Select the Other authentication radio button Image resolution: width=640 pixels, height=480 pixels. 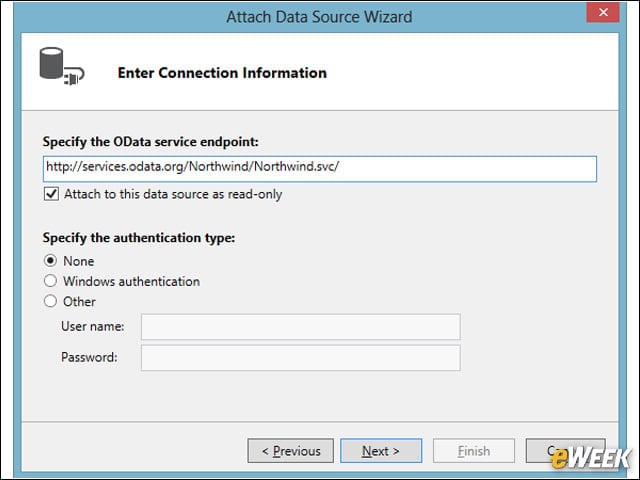[x=50, y=301]
